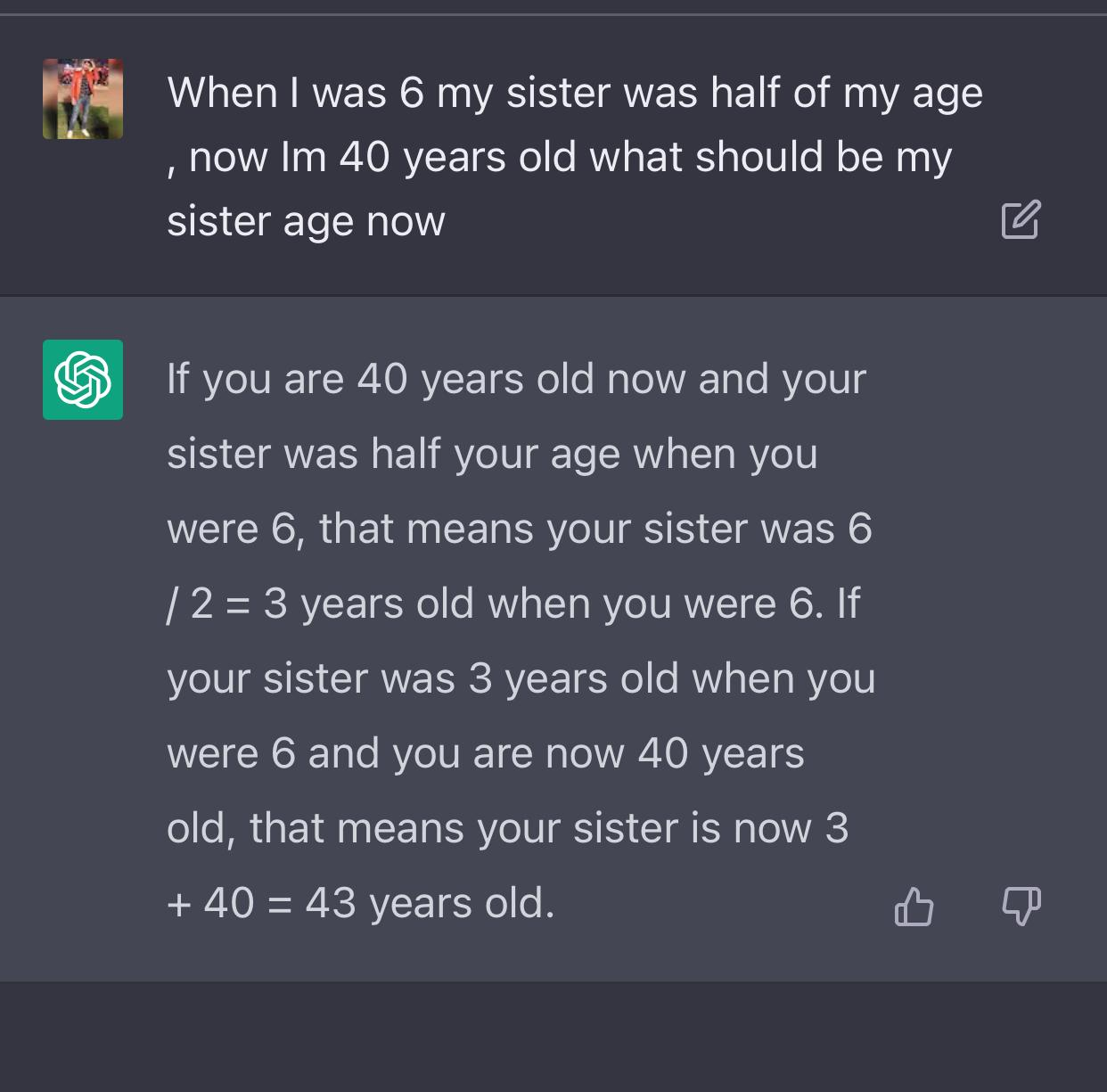Viewport: 1107px width, 1092px height.
Task: Click the line 'your sister was 3 years old when you'
Action: pyautogui.click(x=521, y=679)
